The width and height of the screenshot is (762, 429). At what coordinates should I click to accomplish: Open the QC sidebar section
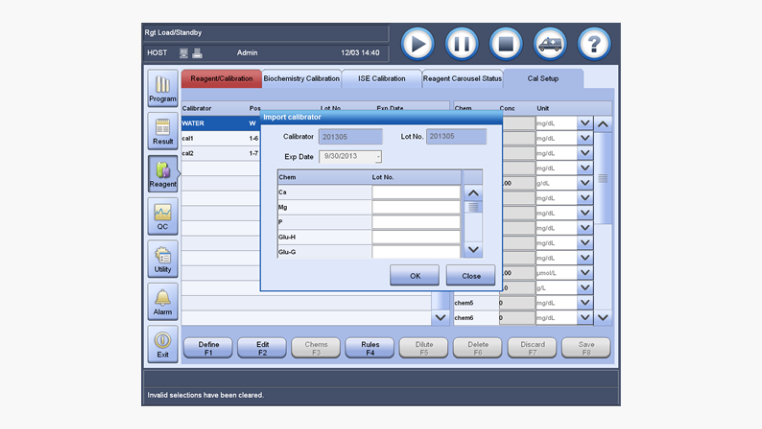coord(162,216)
